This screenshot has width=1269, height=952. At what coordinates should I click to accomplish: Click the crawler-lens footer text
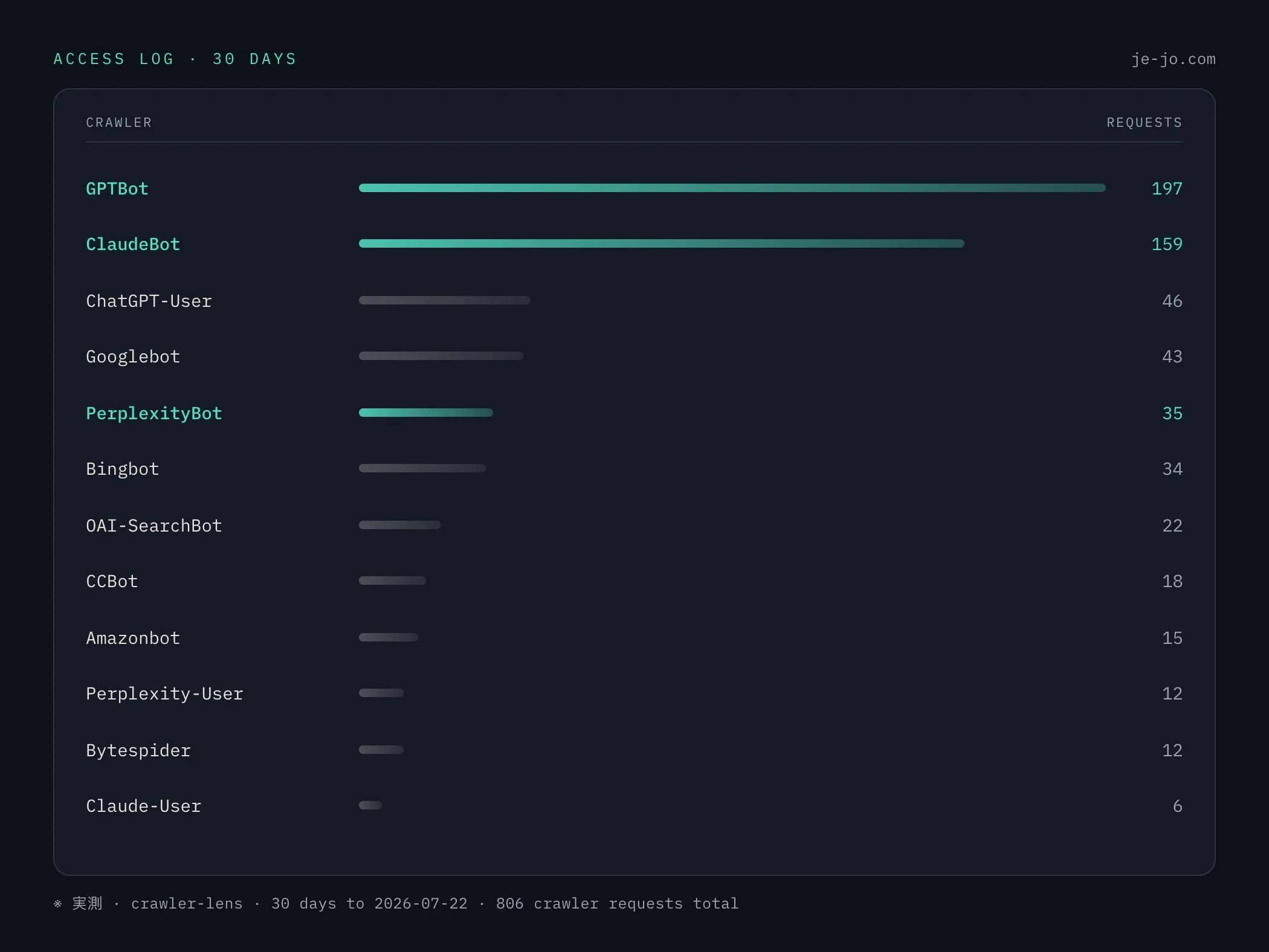point(187,904)
